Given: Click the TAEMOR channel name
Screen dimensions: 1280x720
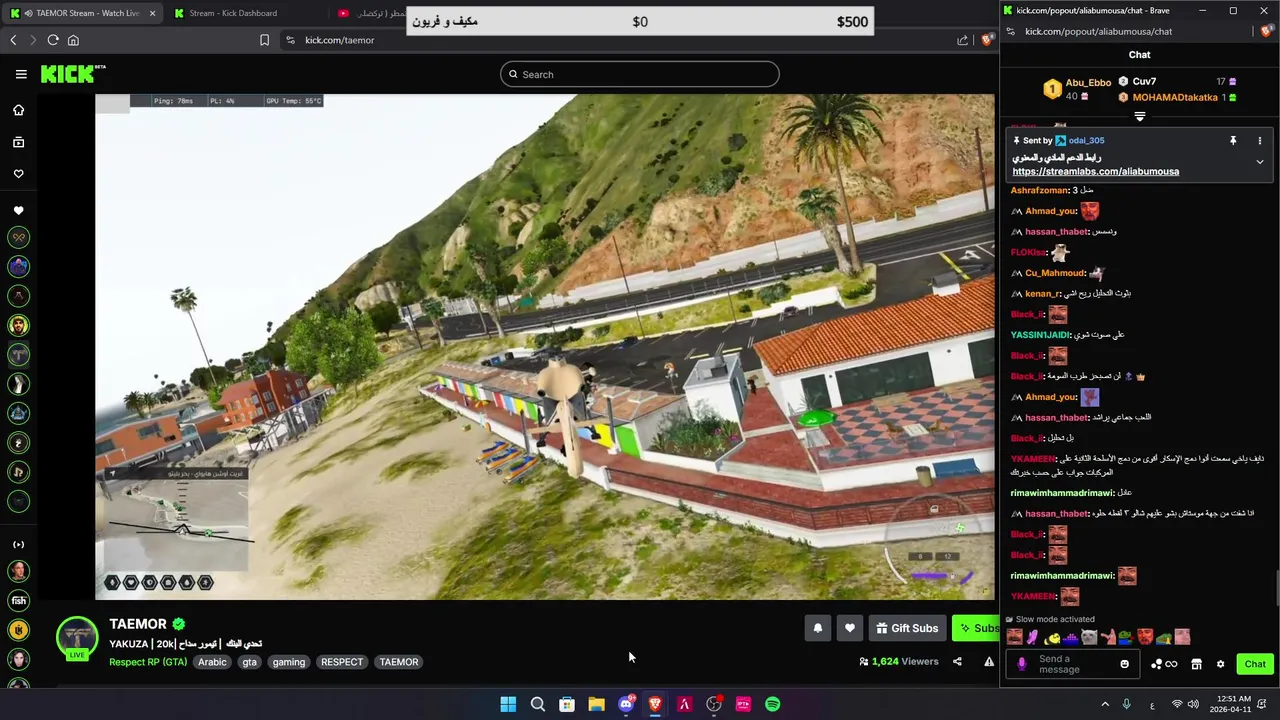Looking at the screenshot, I should pos(138,624).
